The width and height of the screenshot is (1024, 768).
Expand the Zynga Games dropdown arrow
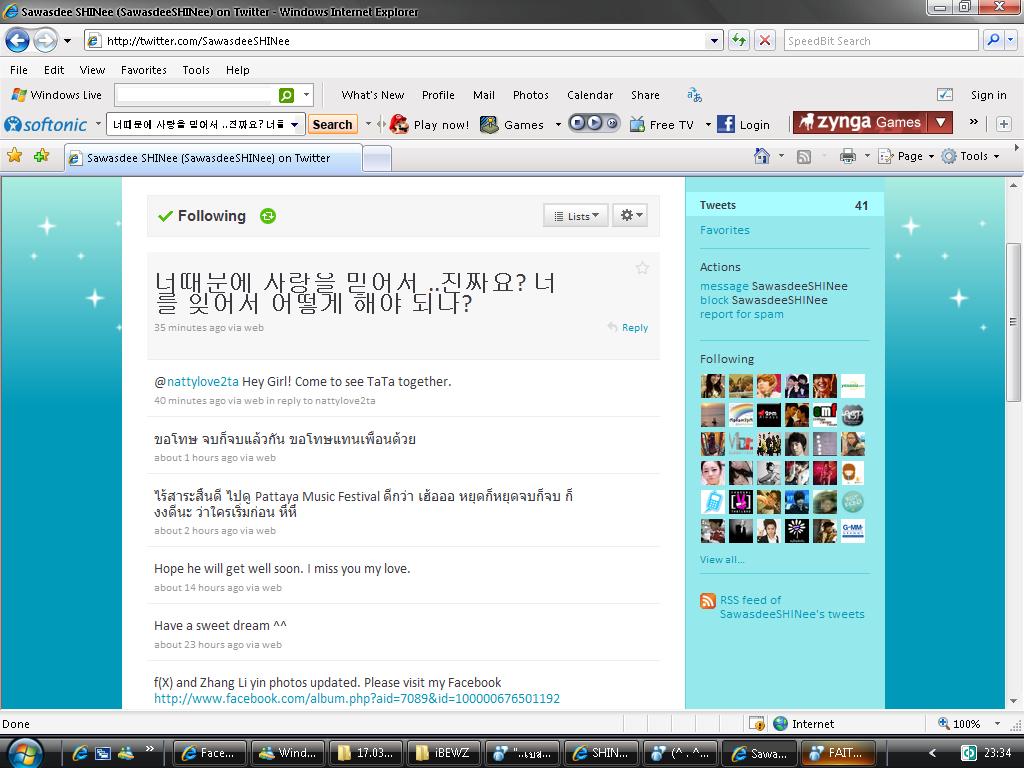pyautogui.click(x=940, y=122)
